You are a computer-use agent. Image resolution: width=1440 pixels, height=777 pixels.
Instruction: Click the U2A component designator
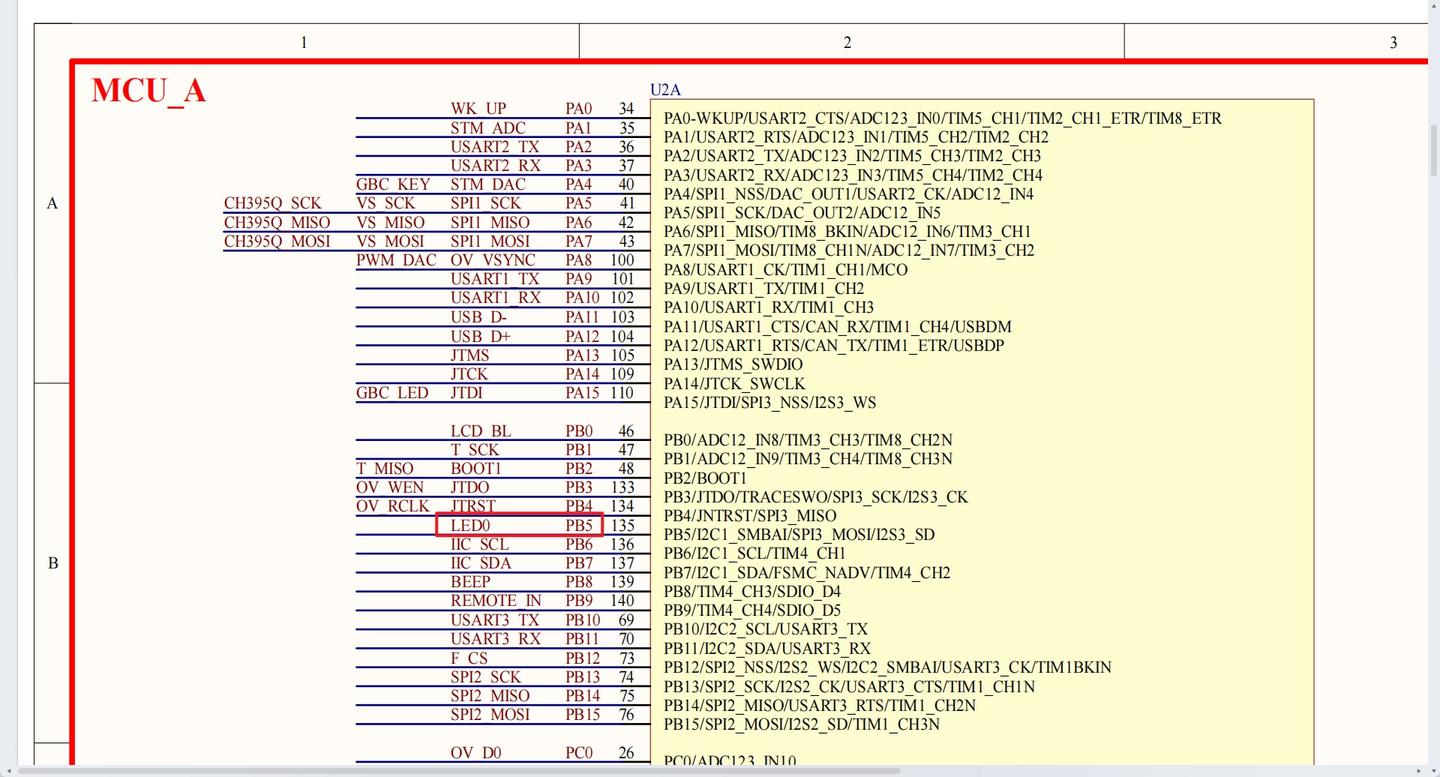(x=665, y=90)
